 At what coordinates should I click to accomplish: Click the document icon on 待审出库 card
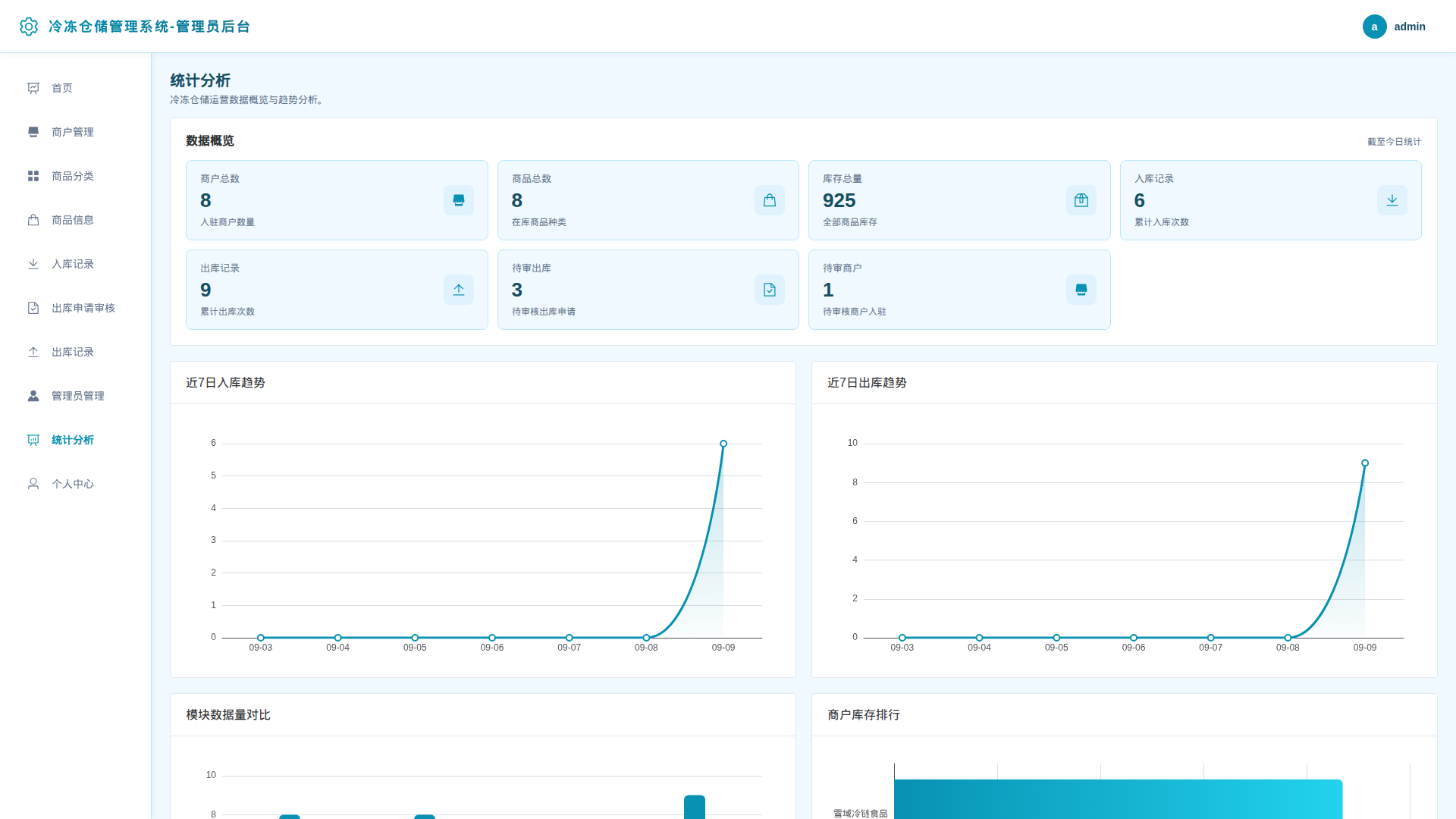tap(770, 290)
